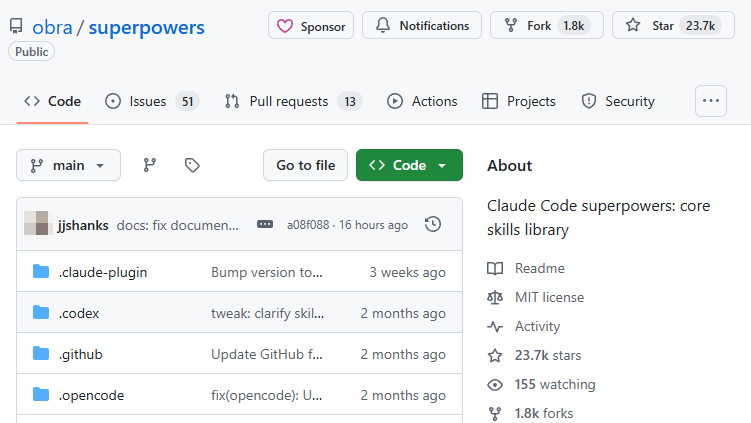Fork the superpowers repository
751x423 pixels.
click(x=546, y=26)
